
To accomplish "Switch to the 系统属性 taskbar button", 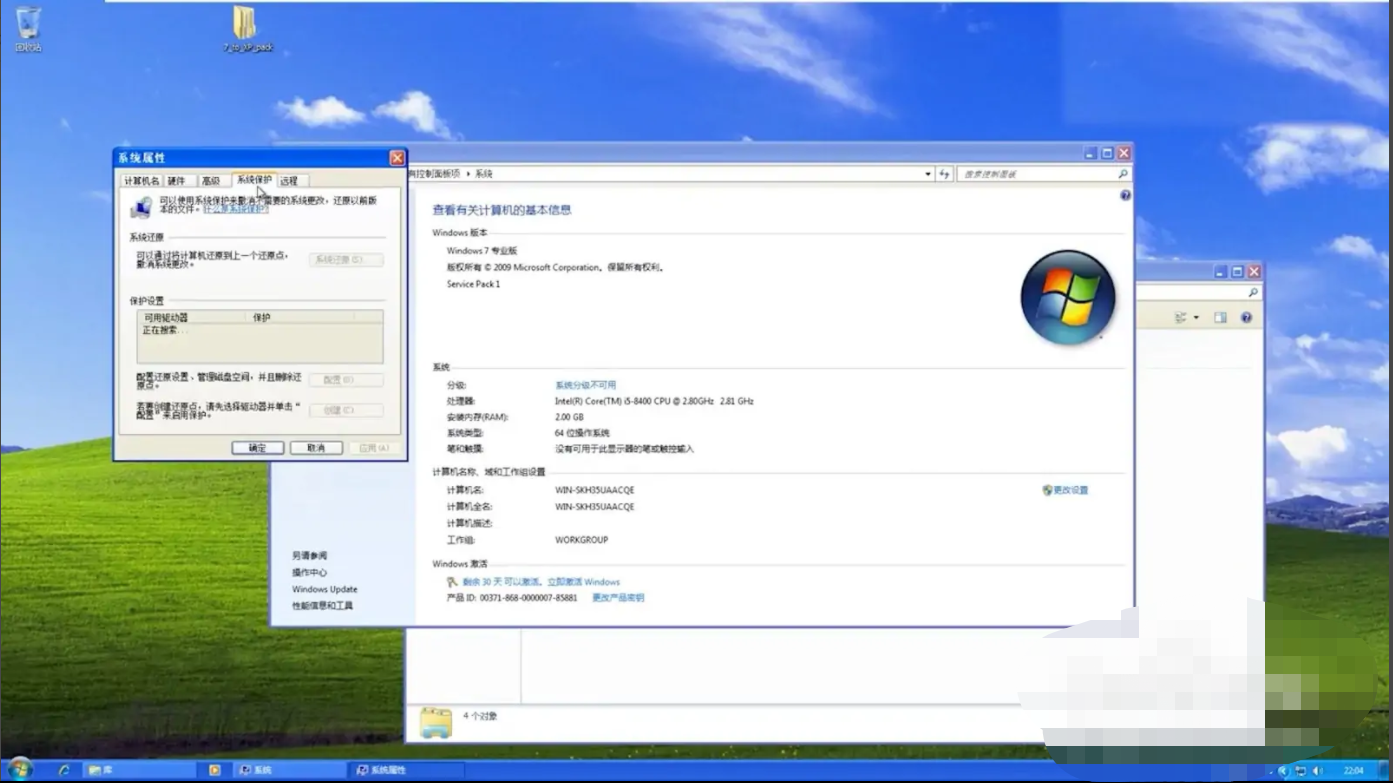I will click(x=408, y=770).
